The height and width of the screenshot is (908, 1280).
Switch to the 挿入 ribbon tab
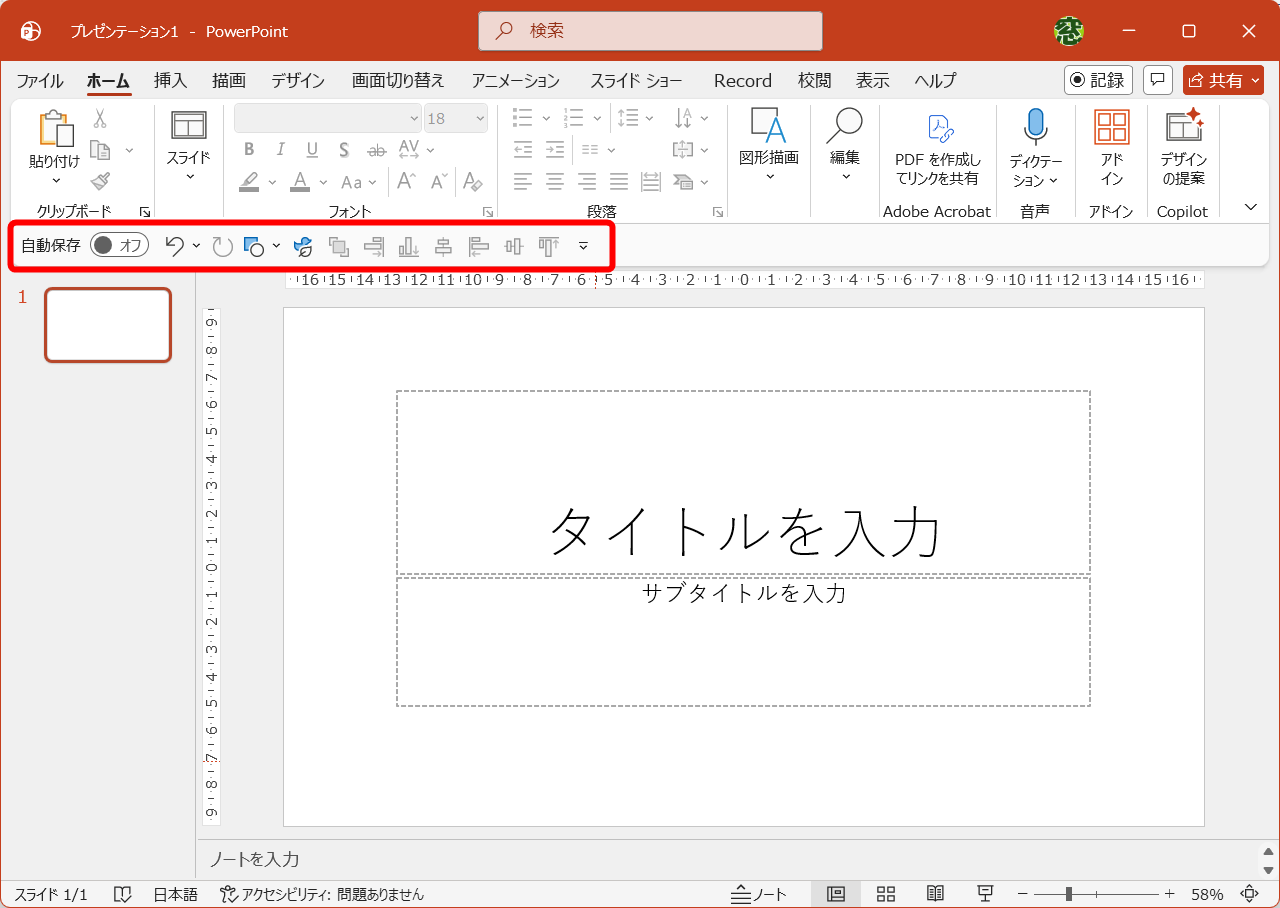pos(169,80)
